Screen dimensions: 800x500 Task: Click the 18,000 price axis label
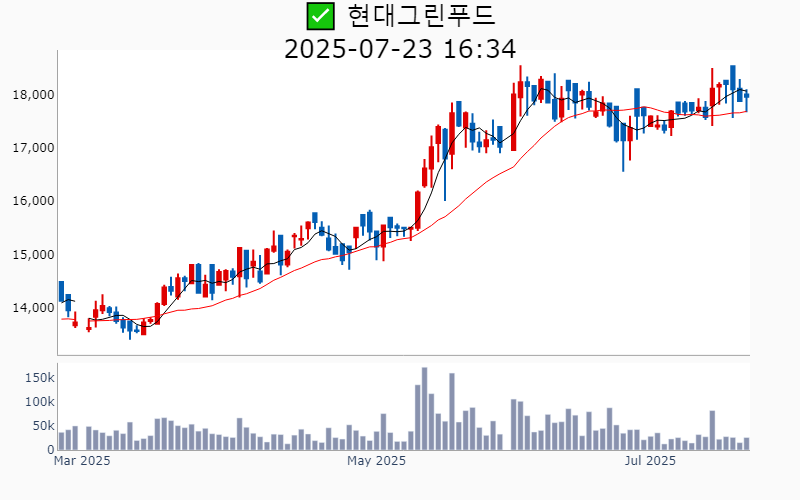[33, 95]
